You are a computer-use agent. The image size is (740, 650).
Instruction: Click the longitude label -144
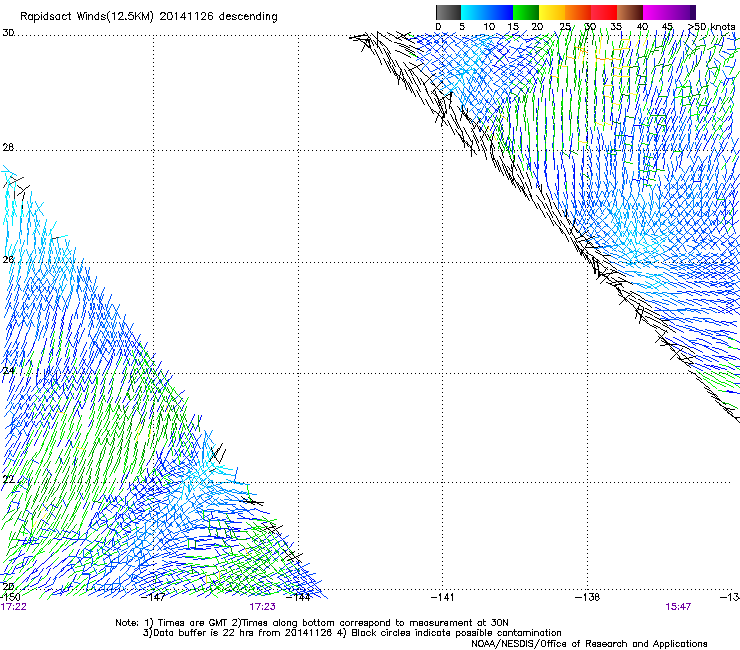click(299, 597)
